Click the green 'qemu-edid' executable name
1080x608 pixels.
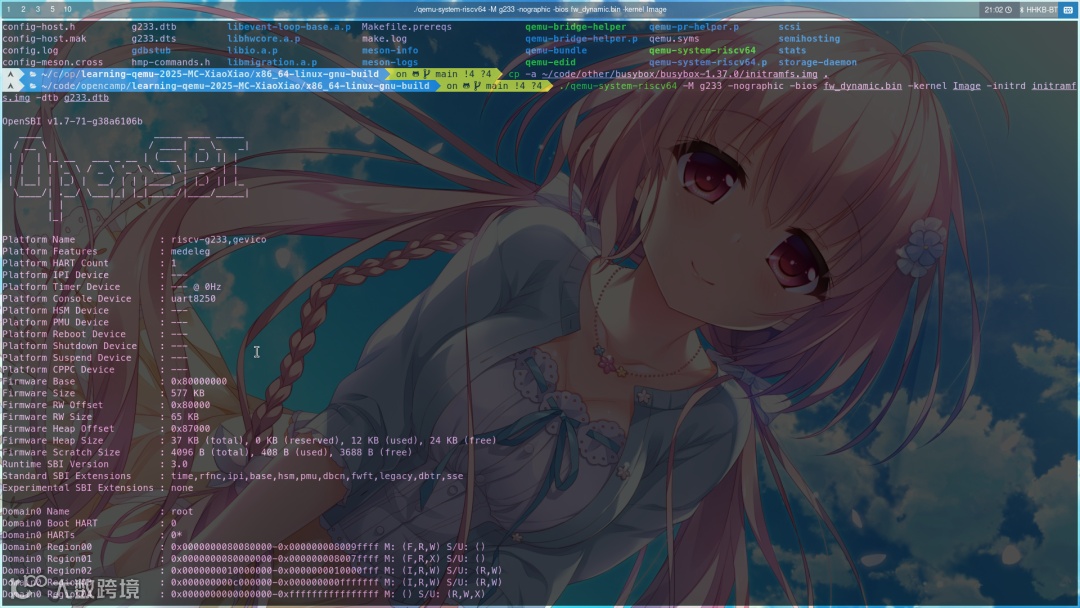[550, 62]
